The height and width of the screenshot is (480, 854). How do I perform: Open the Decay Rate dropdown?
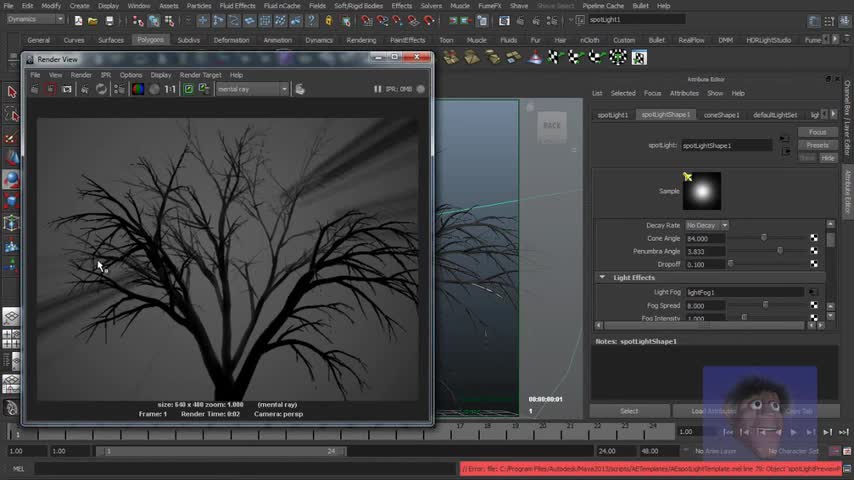point(707,225)
